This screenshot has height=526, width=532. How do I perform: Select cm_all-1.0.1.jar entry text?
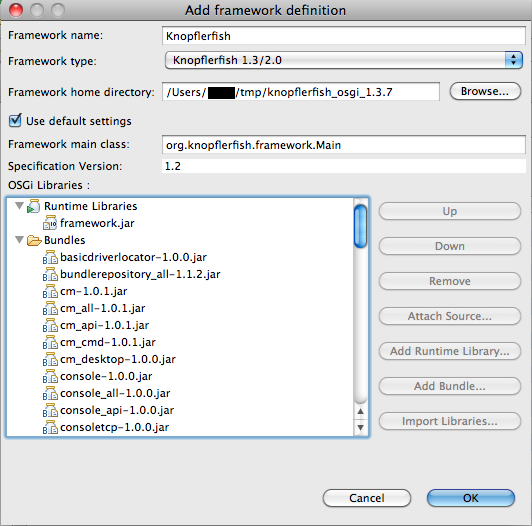coord(102,308)
